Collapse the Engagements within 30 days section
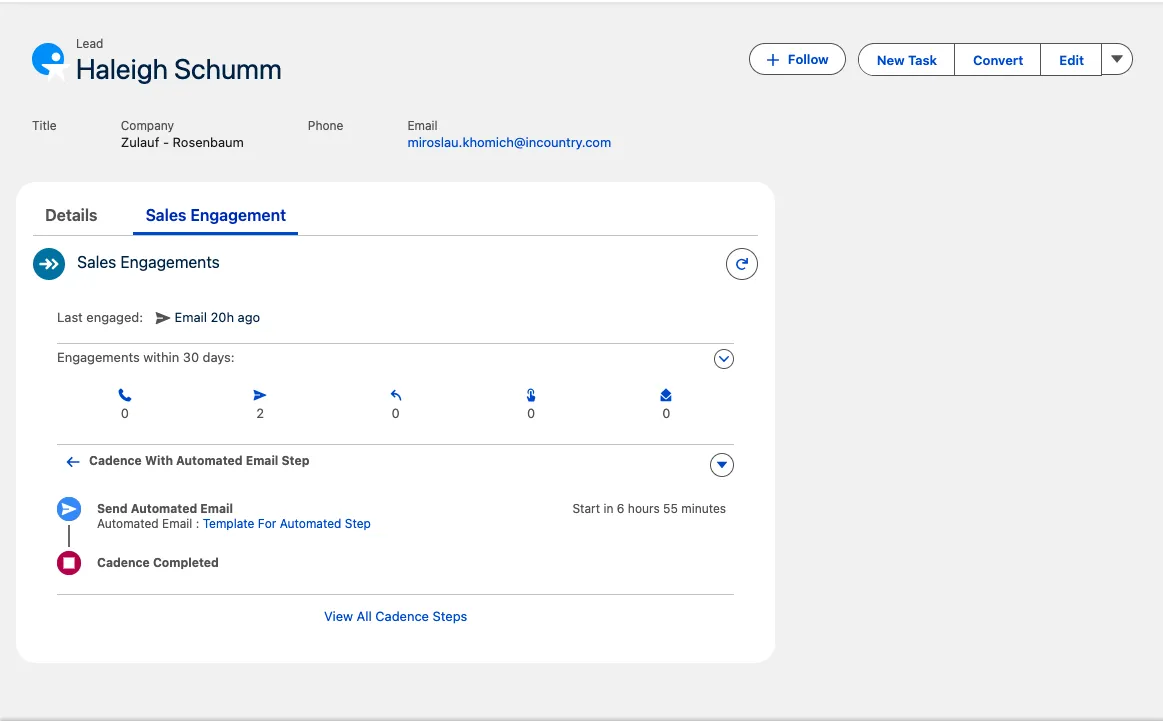 (x=724, y=358)
